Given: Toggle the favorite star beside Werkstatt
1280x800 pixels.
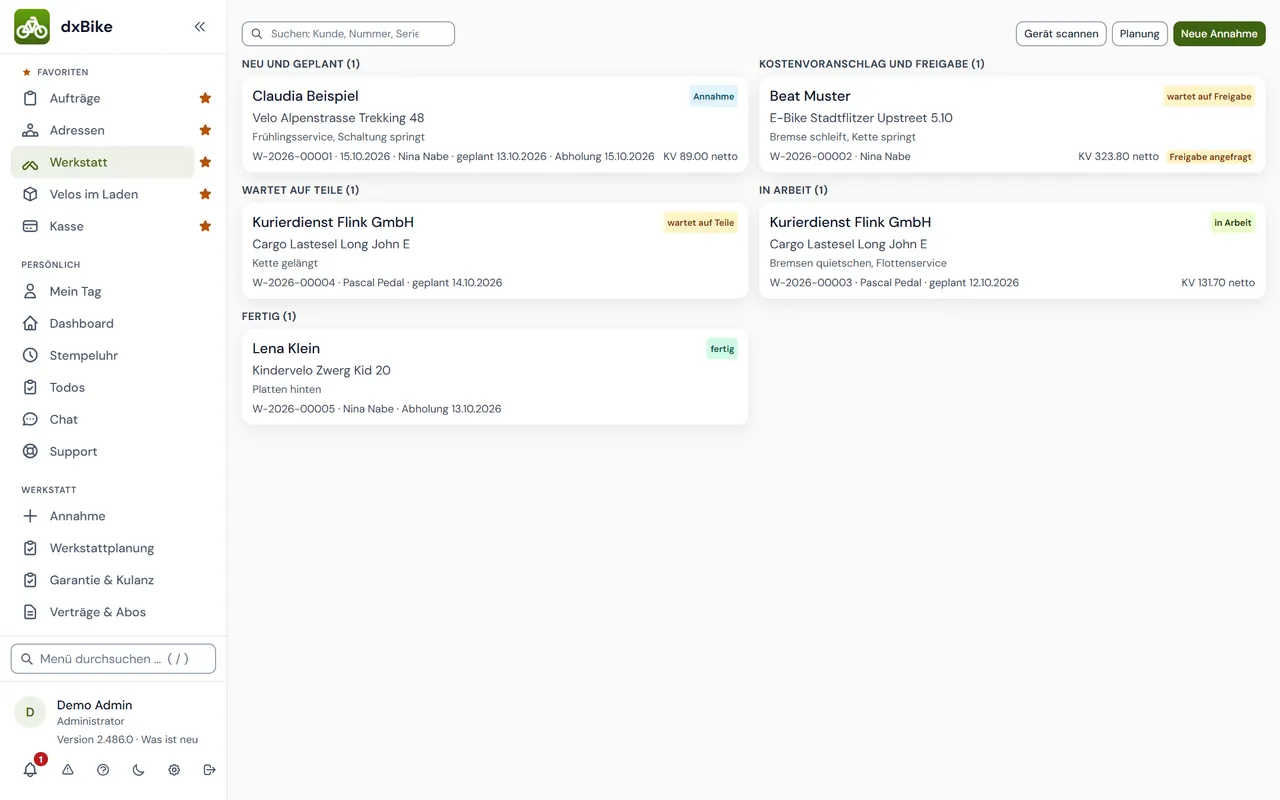Looking at the screenshot, I should [205, 162].
